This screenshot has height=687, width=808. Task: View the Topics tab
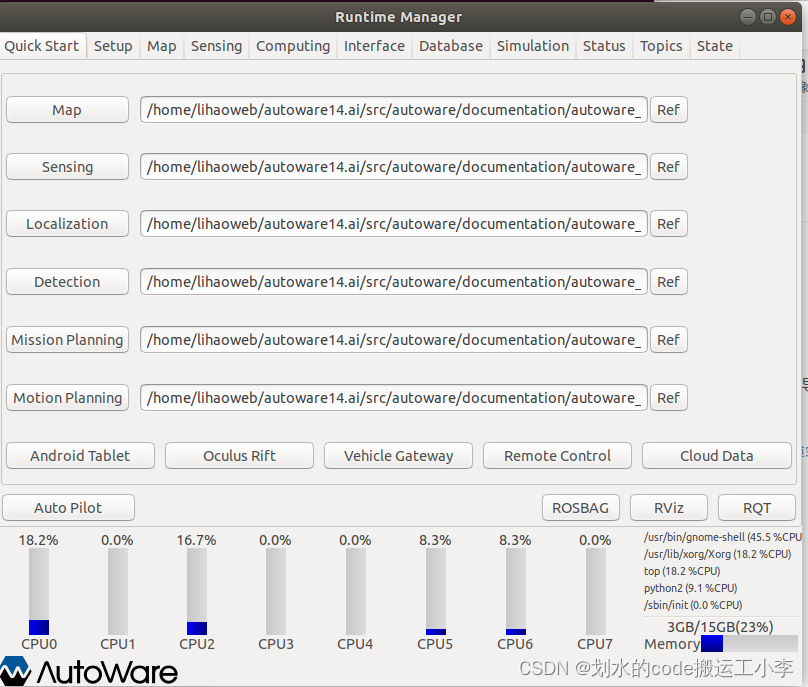661,46
